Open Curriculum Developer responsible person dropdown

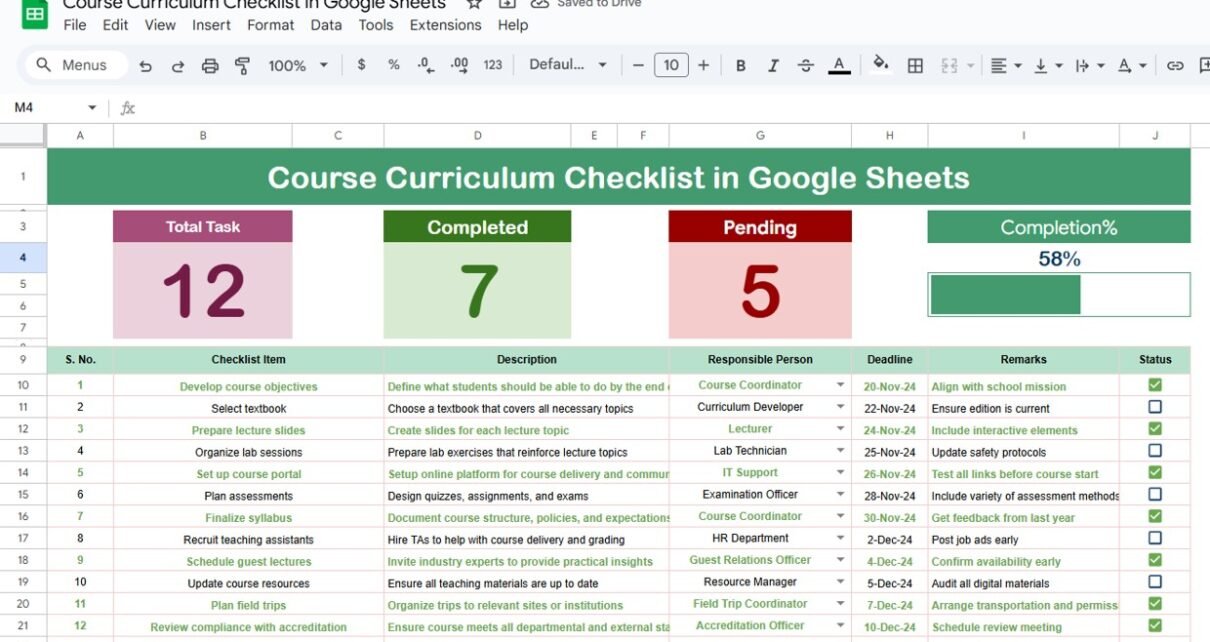pyautogui.click(x=840, y=407)
